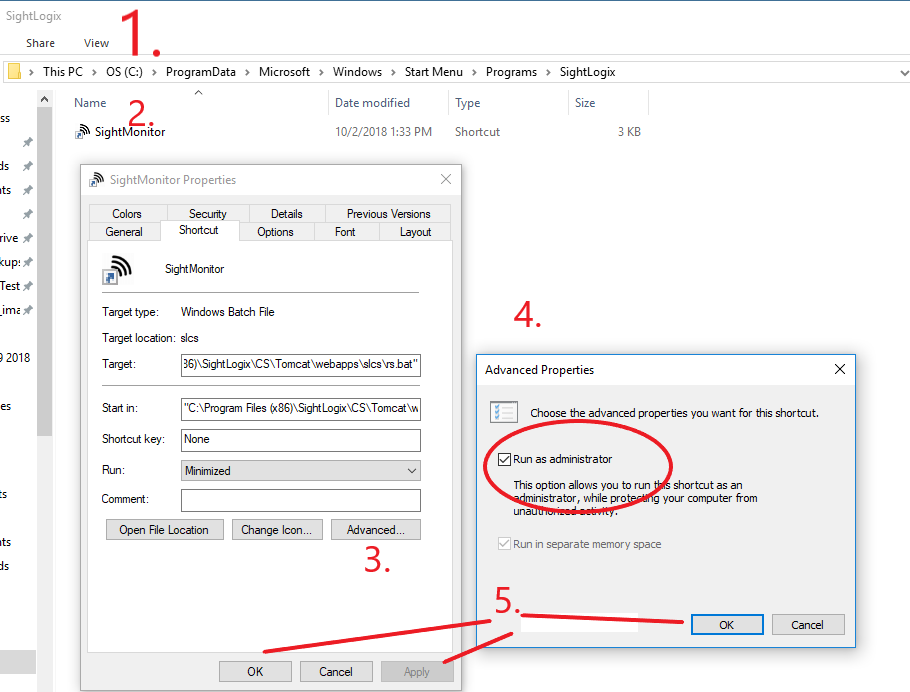Click the Advanced... button
This screenshot has width=910, height=692.
[x=376, y=529]
